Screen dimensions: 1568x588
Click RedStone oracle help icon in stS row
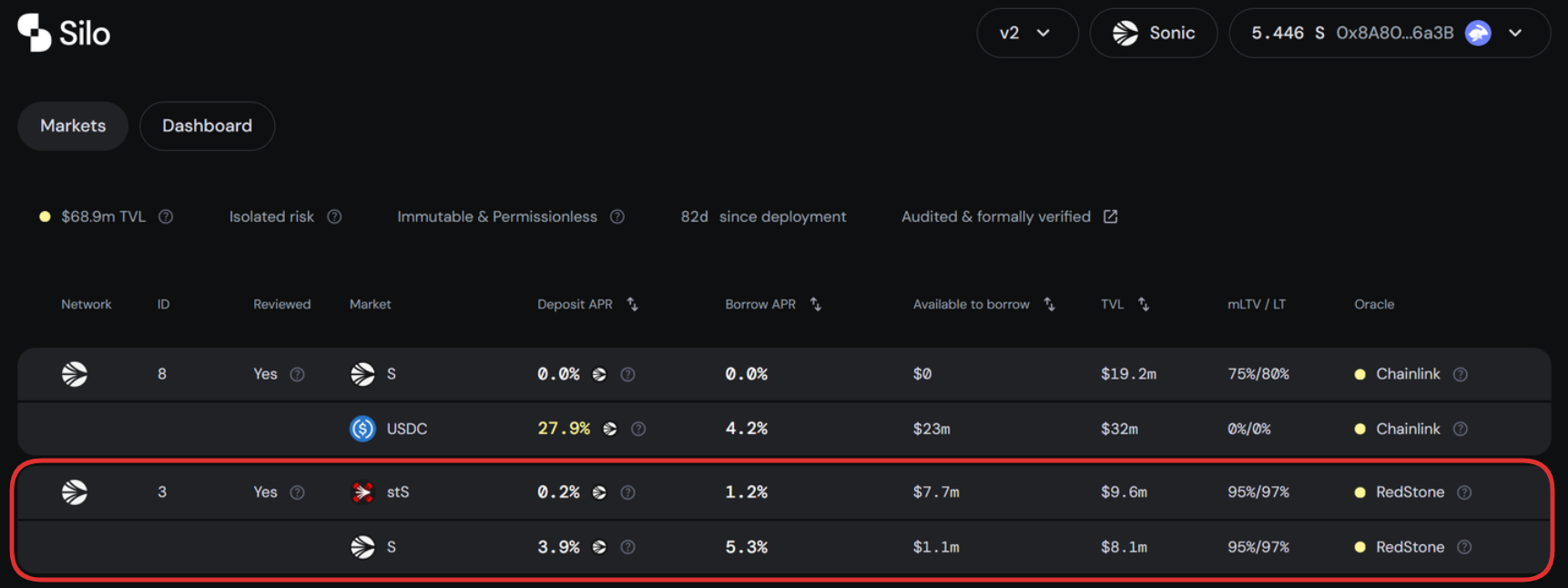coord(1464,492)
